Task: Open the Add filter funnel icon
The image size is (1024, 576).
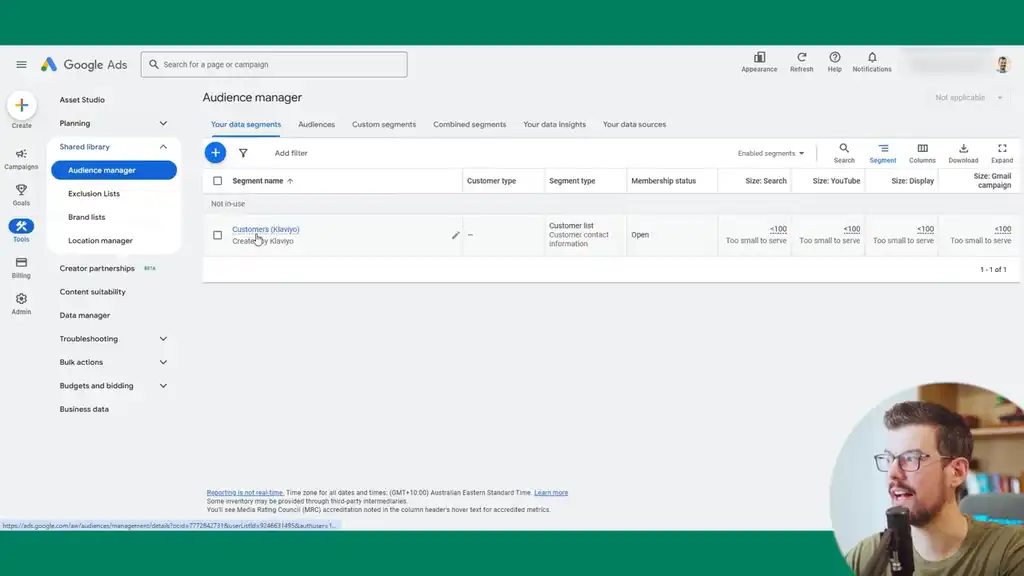Action: 243,152
